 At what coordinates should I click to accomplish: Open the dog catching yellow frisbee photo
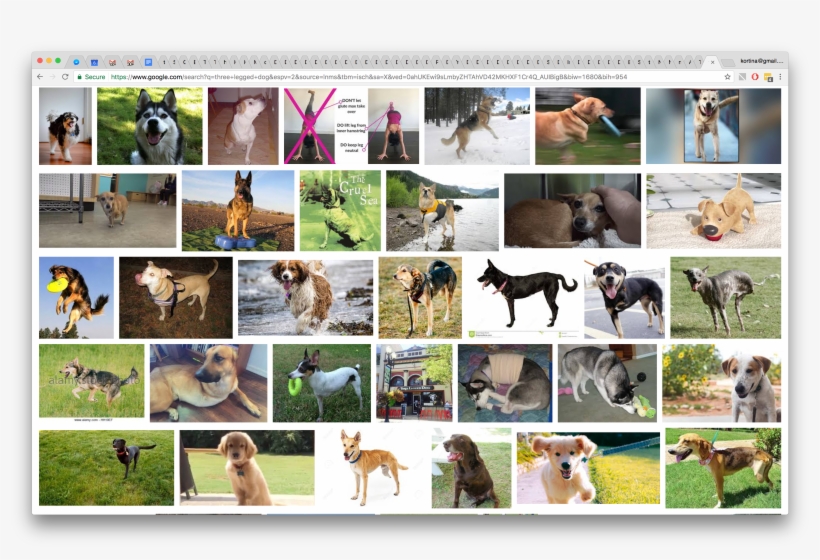pos(76,298)
